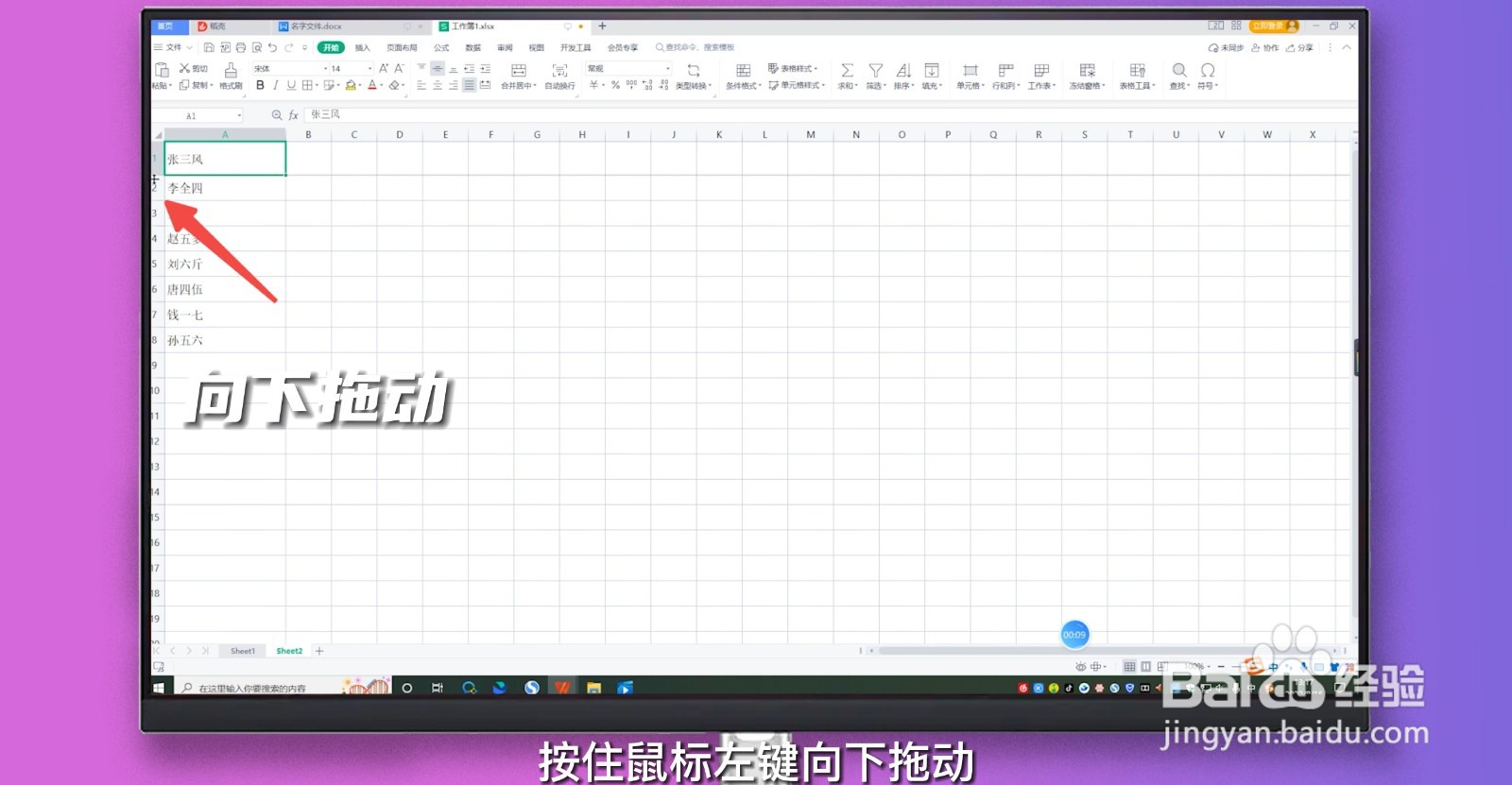Click the Print icon in quick toolbar
Image resolution: width=1512 pixels, height=785 pixels.
(241, 47)
